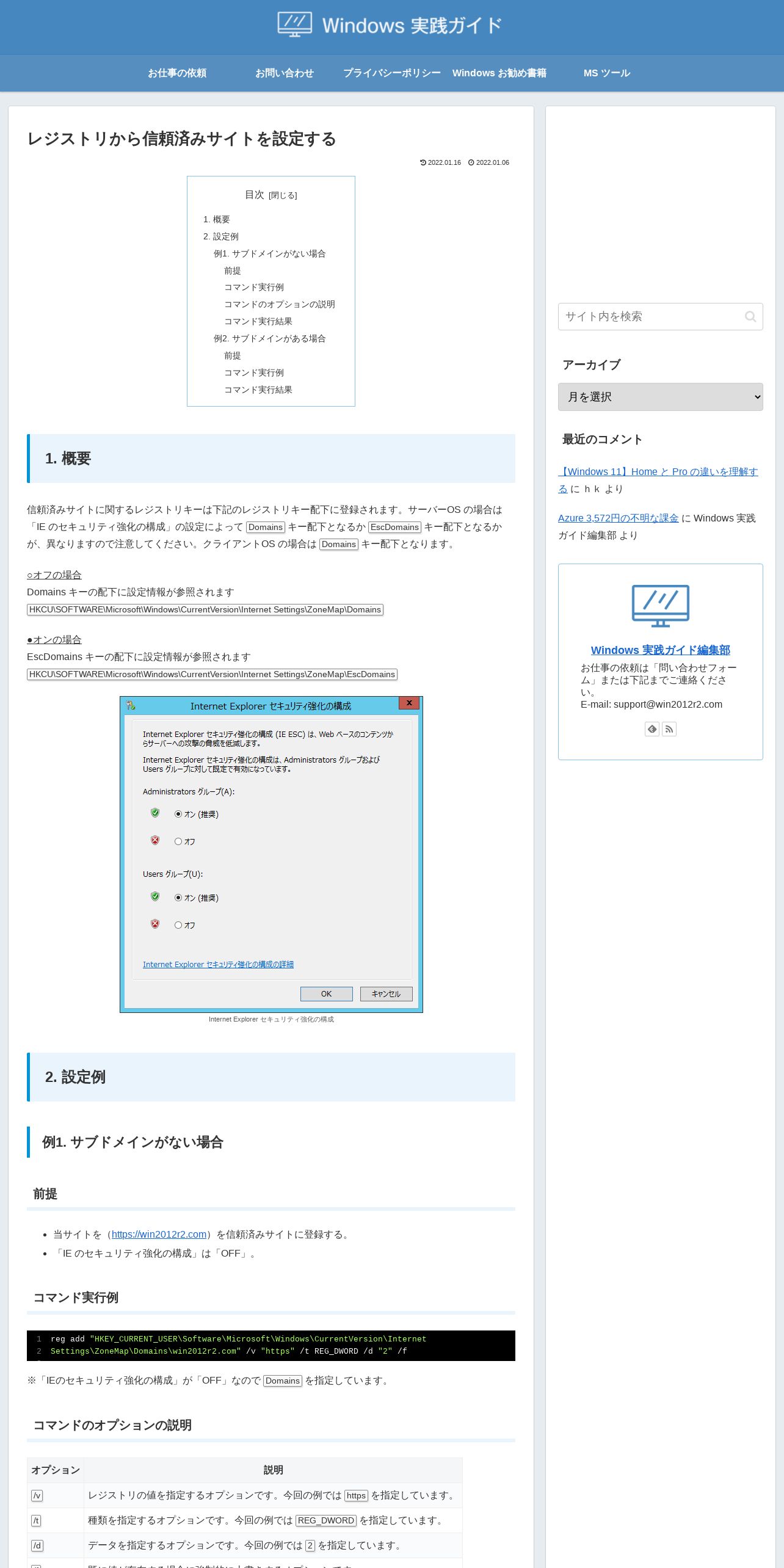Collapse the table of contents with 閉じる
784x1568 pixels.
(283, 195)
